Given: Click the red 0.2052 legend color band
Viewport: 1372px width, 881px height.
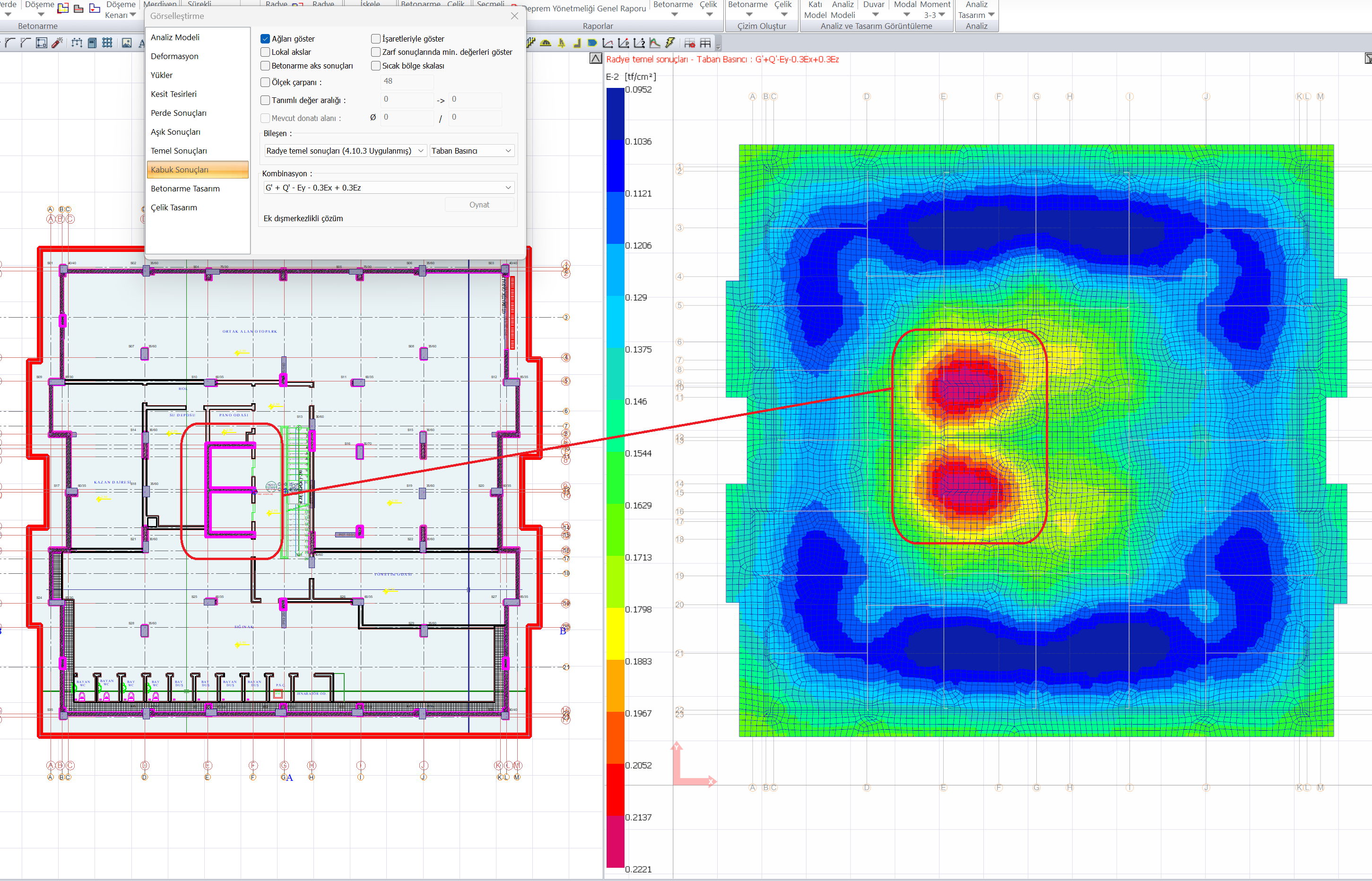Looking at the screenshot, I should pos(615,789).
